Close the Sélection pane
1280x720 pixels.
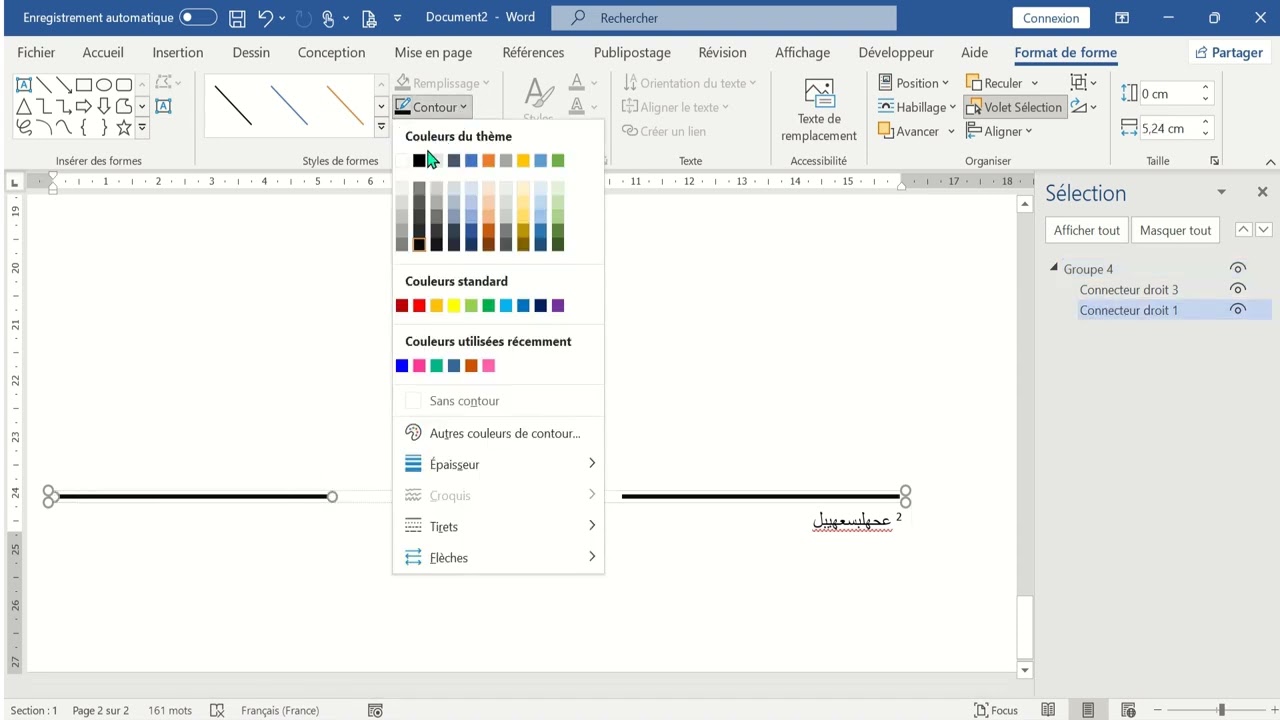coord(1262,192)
